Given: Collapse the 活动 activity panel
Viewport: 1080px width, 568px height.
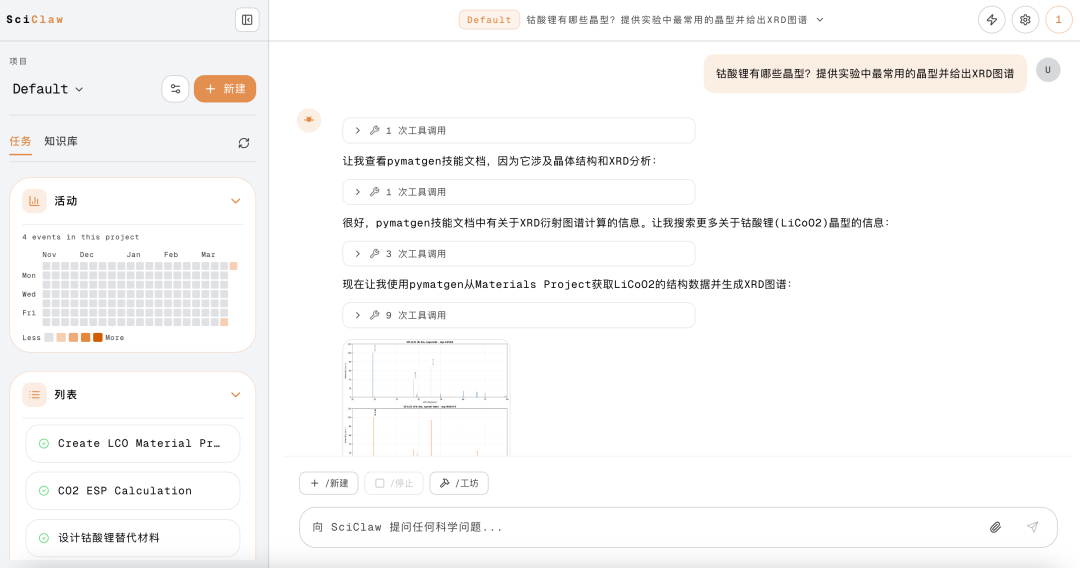Looking at the screenshot, I should pos(236,201).
